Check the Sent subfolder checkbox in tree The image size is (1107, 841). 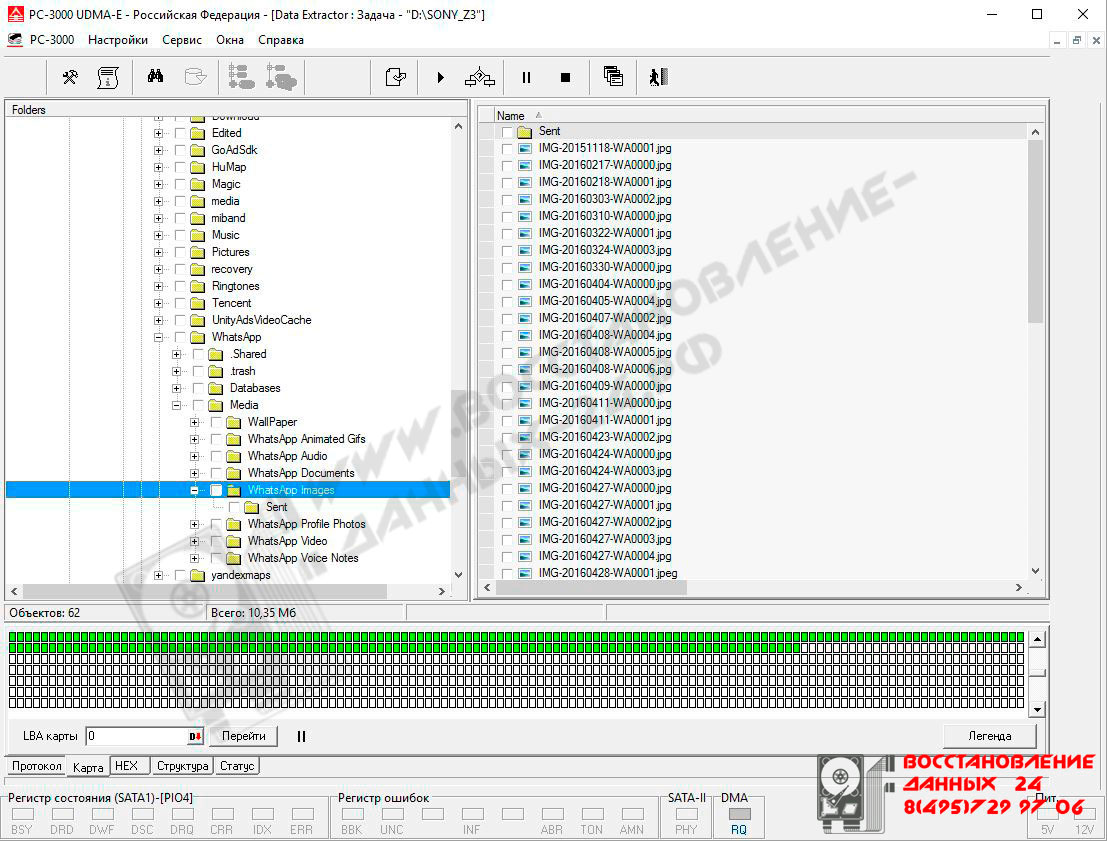(x=234, y=507)
